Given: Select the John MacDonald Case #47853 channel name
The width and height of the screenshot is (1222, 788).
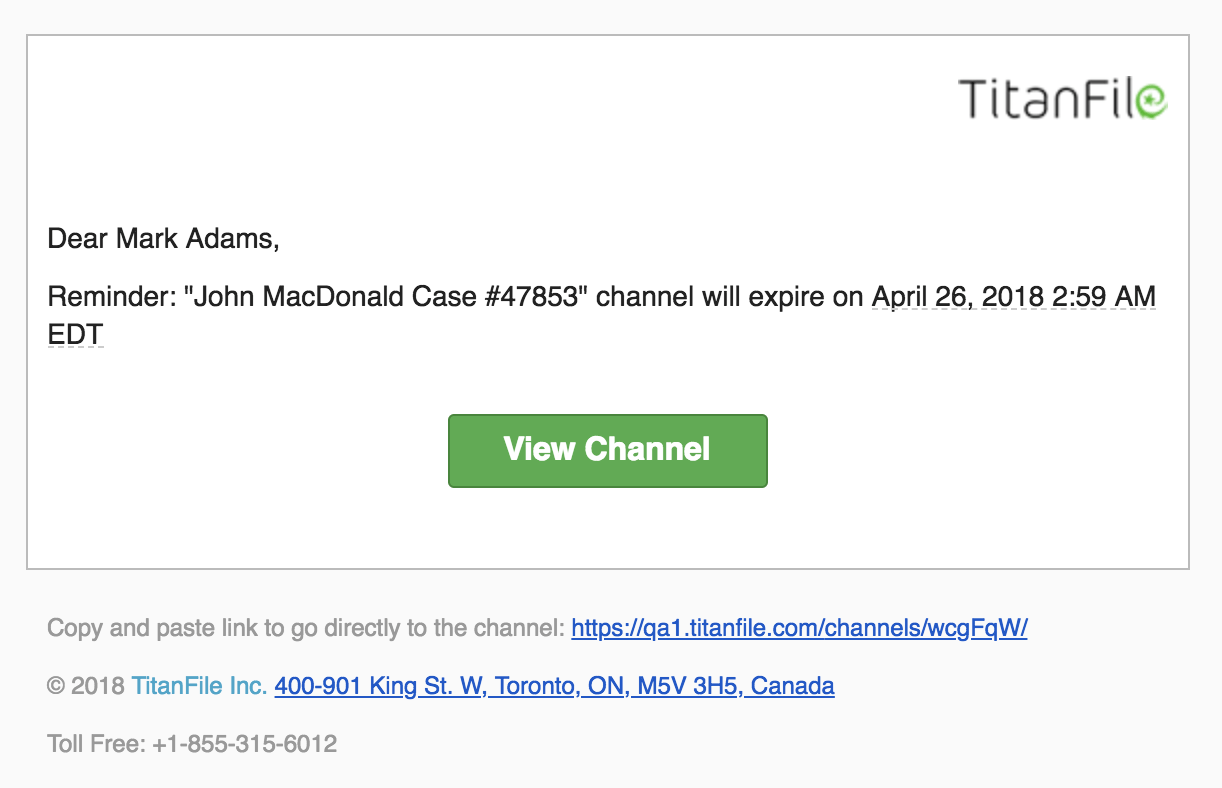Looking at the screenshot, I should point(388,297).
